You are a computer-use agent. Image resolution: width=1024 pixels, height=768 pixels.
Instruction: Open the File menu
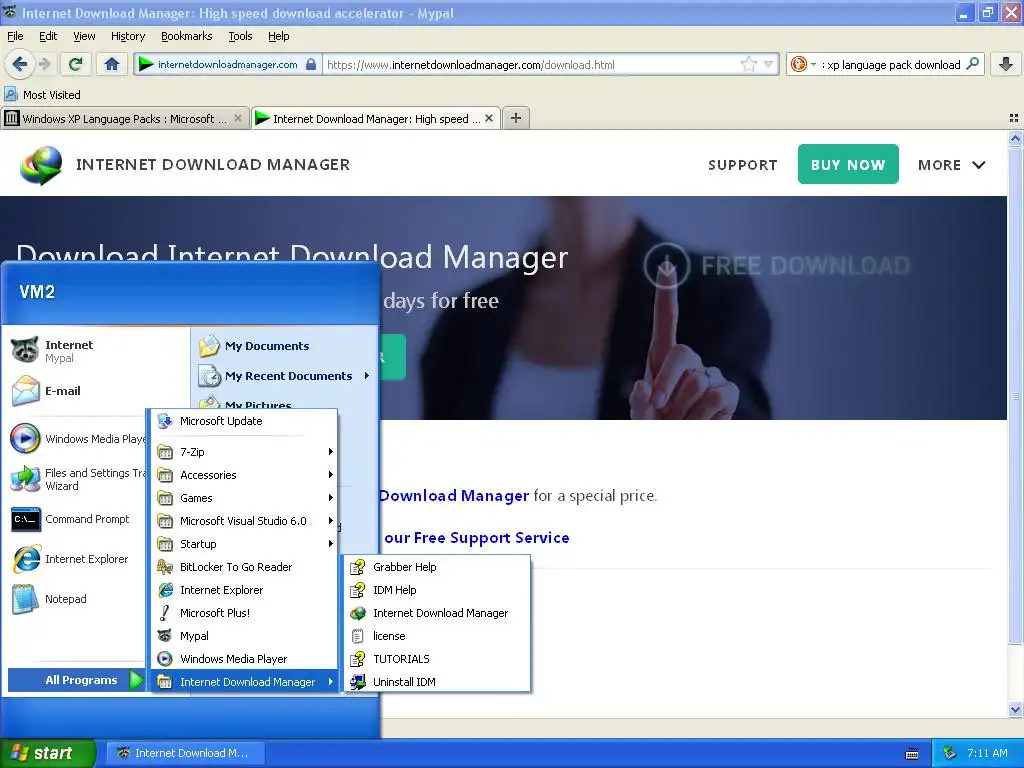tap(15, 36)
